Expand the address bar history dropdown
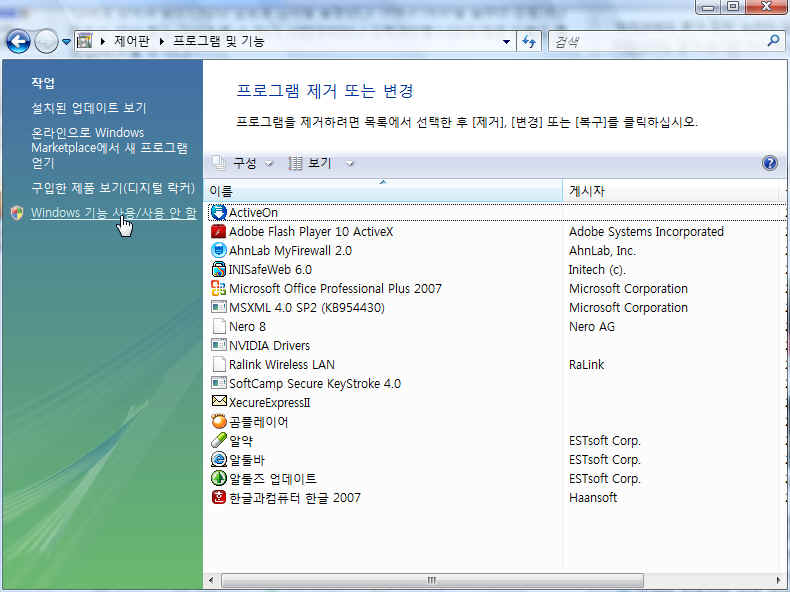This screenshot has height=592, width=790. pyautogui.click(x=506, y=42)
